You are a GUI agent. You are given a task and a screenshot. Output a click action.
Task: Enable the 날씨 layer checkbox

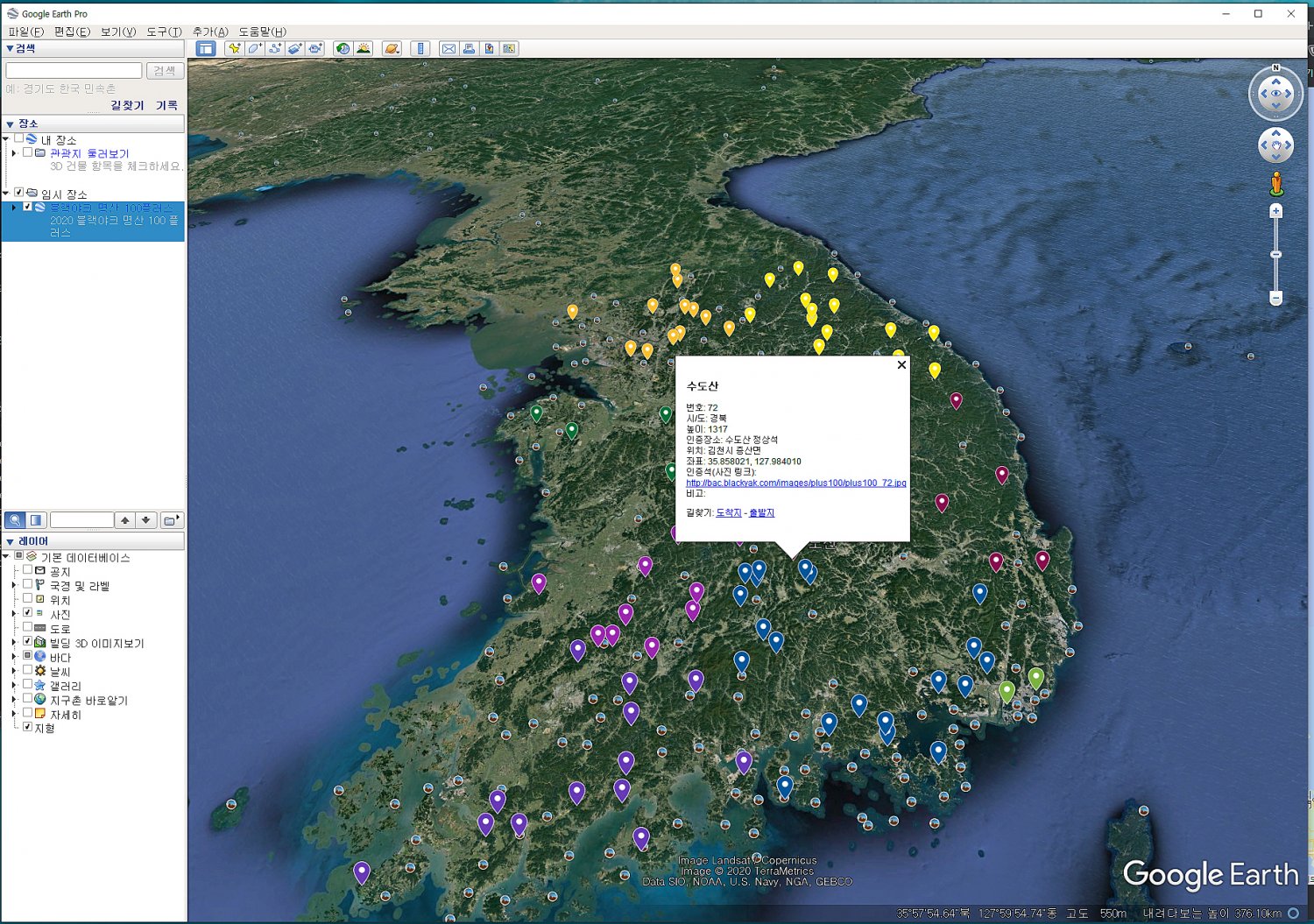pos(28,670)
